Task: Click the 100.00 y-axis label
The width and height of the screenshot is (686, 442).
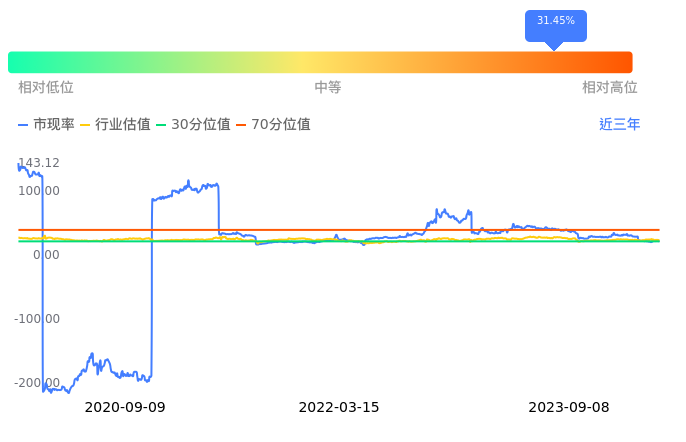Action: click(x=39, y=191)
